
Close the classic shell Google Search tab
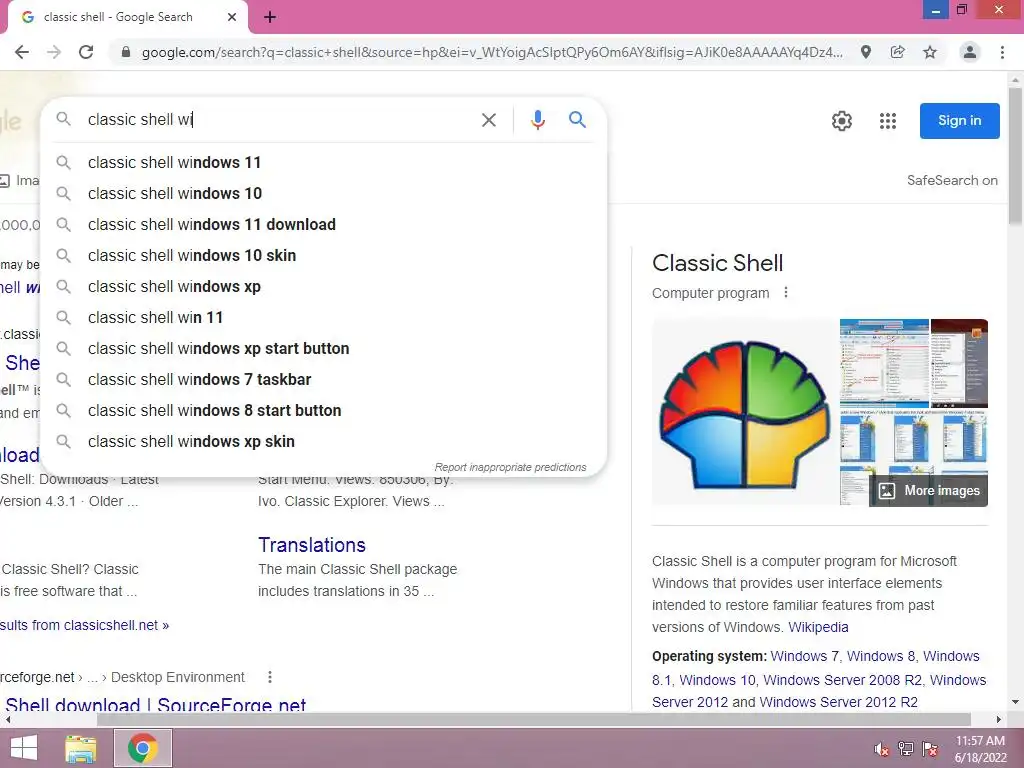(x=232, y=17)
